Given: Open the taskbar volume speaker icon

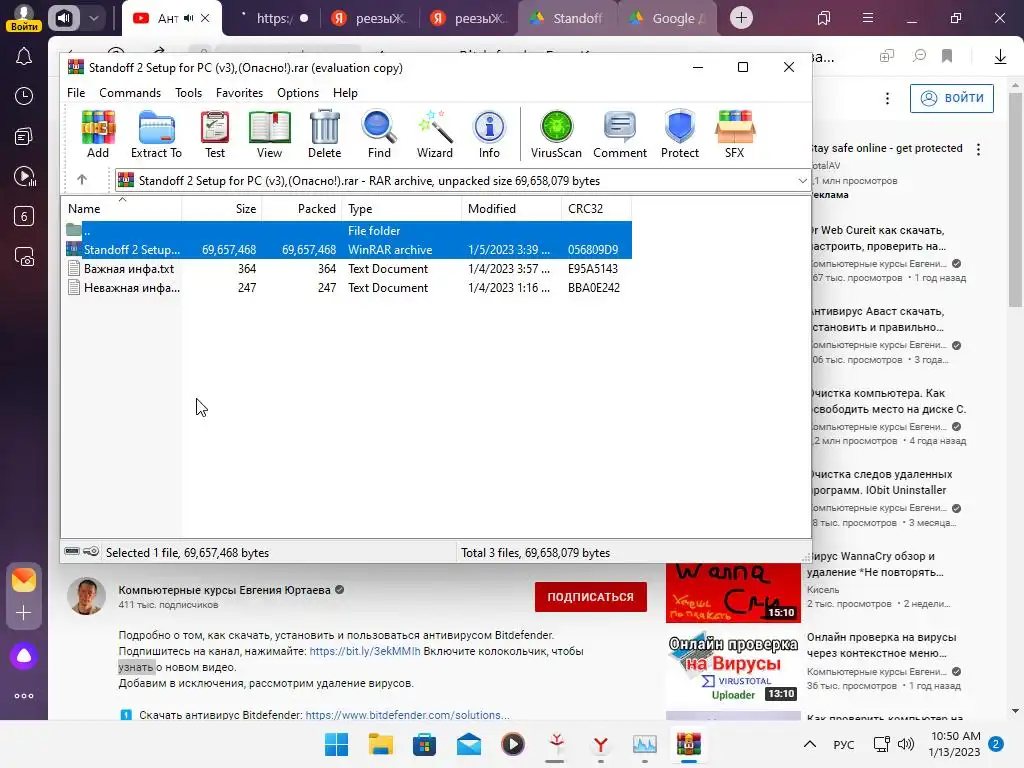Looking at the screenshot, I should 906,744.
